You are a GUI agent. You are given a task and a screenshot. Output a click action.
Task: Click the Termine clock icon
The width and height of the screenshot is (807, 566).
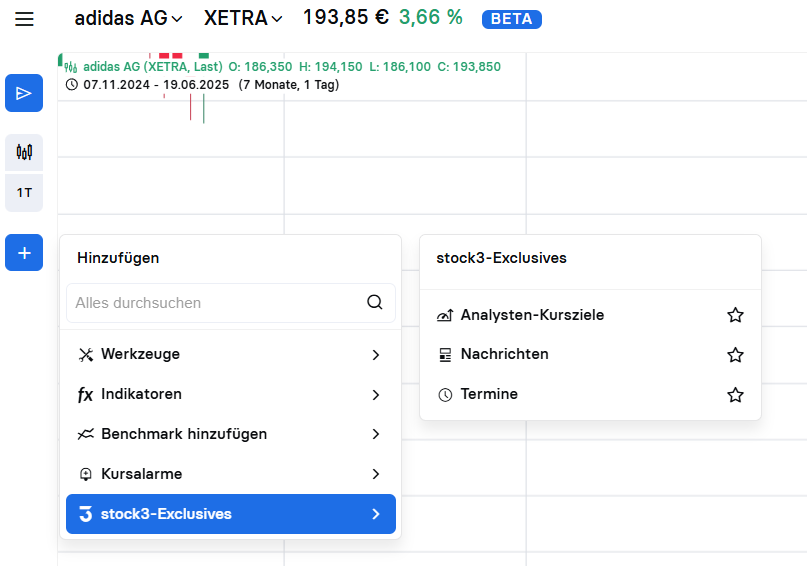click(446, 395)
